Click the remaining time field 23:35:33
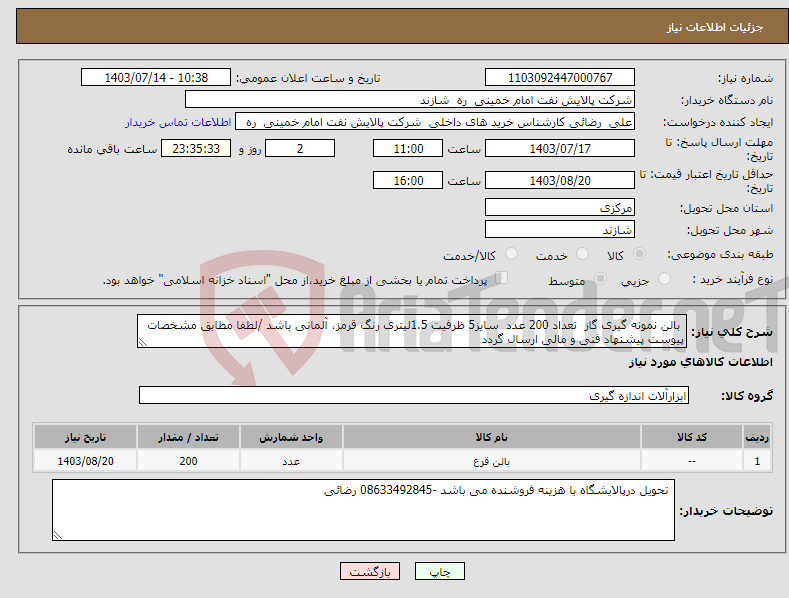Screen dimensions: 789x598 tap(196, 148)
